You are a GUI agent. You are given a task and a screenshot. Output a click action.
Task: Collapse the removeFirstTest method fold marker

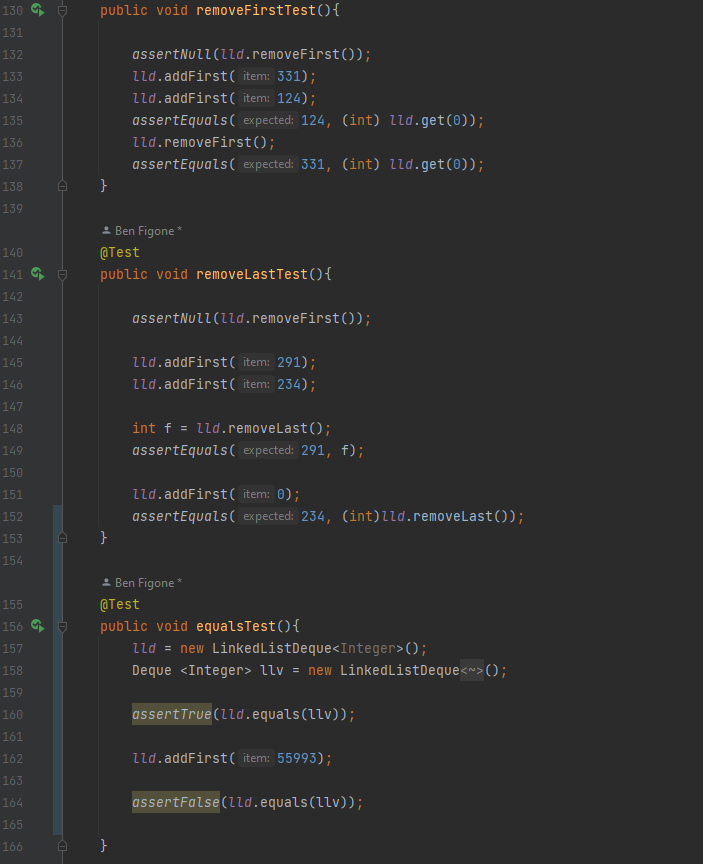[x=62, y=10]
